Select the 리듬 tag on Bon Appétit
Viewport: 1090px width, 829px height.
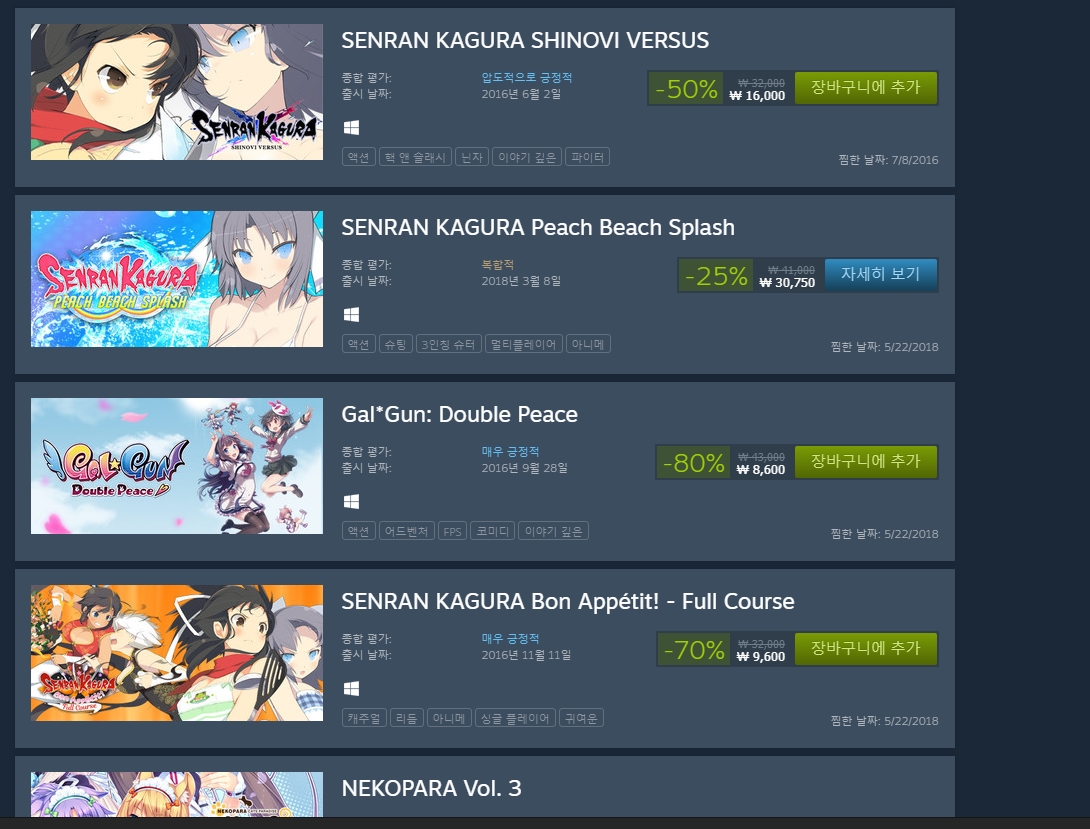tap(407, 718)
